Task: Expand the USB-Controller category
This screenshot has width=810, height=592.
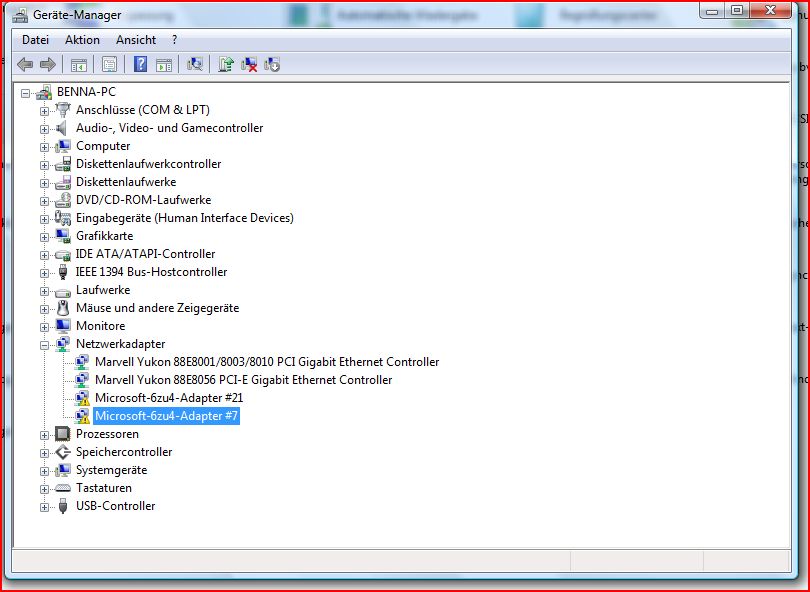Action: pos(44,507)
